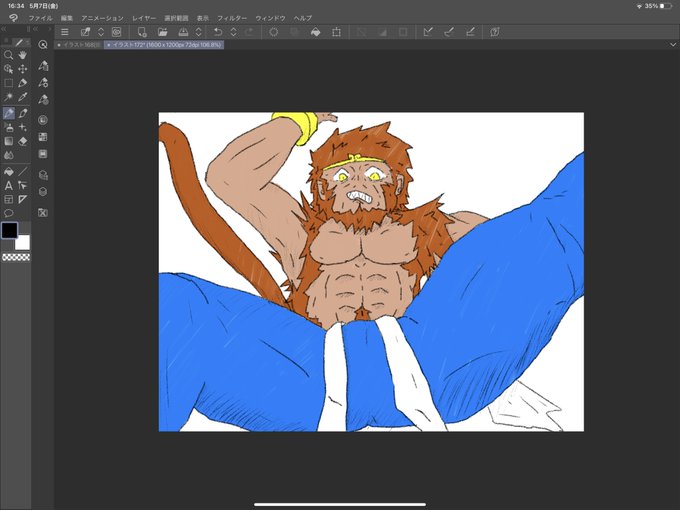Click the Undo arrow
Screen dimensions: 680x510
218,32
